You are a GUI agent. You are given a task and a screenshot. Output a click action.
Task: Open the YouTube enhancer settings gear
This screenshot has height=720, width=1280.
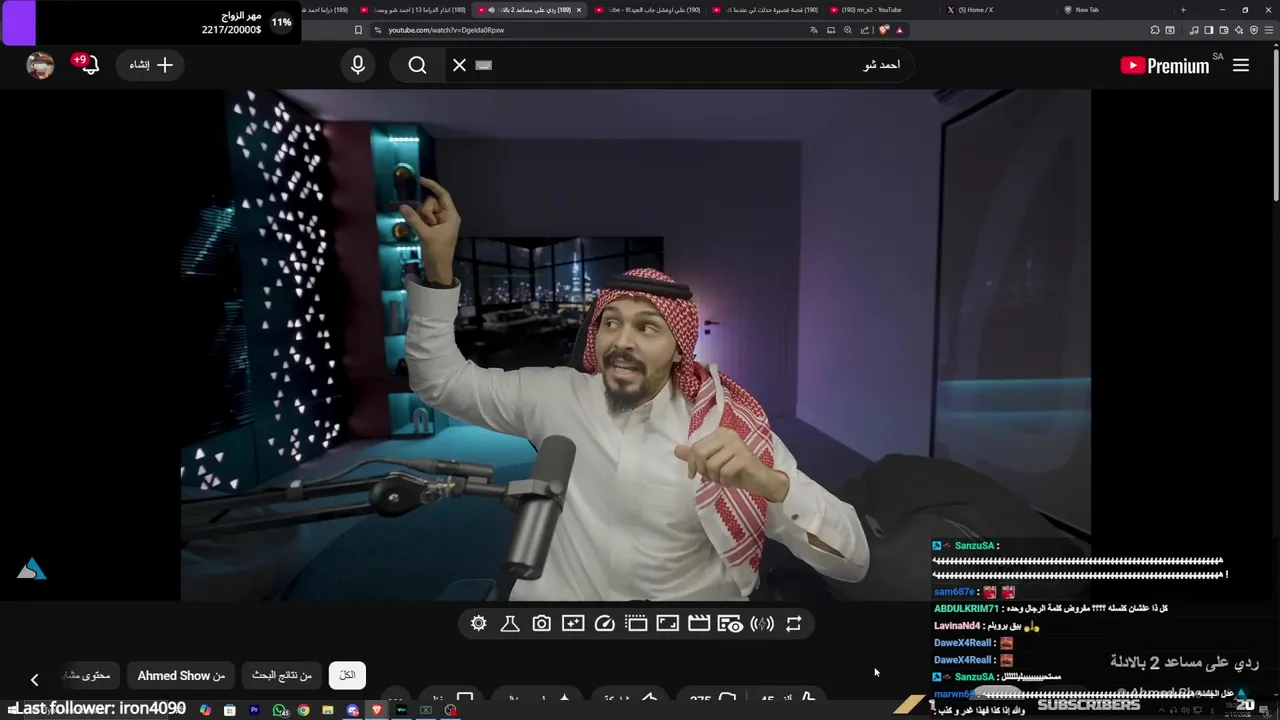[479, 624]
